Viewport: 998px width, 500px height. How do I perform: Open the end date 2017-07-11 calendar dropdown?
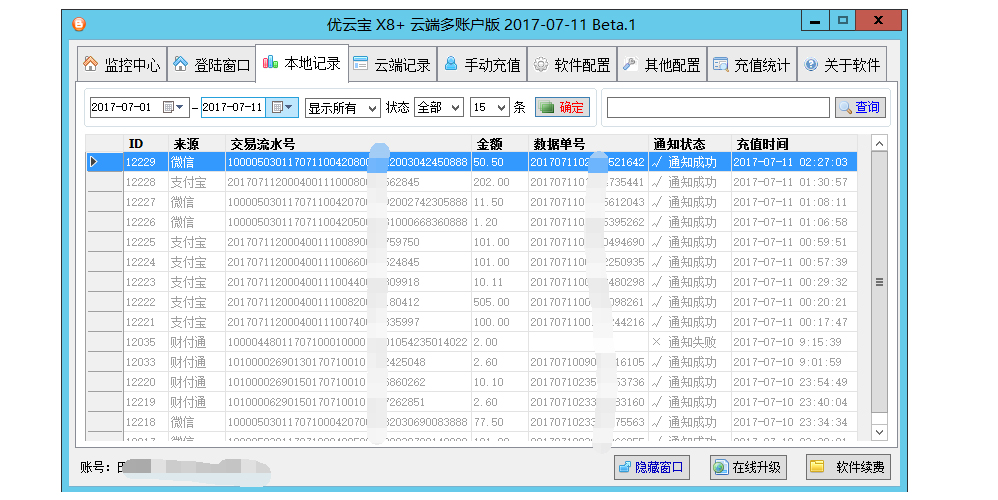pos(284,107)
